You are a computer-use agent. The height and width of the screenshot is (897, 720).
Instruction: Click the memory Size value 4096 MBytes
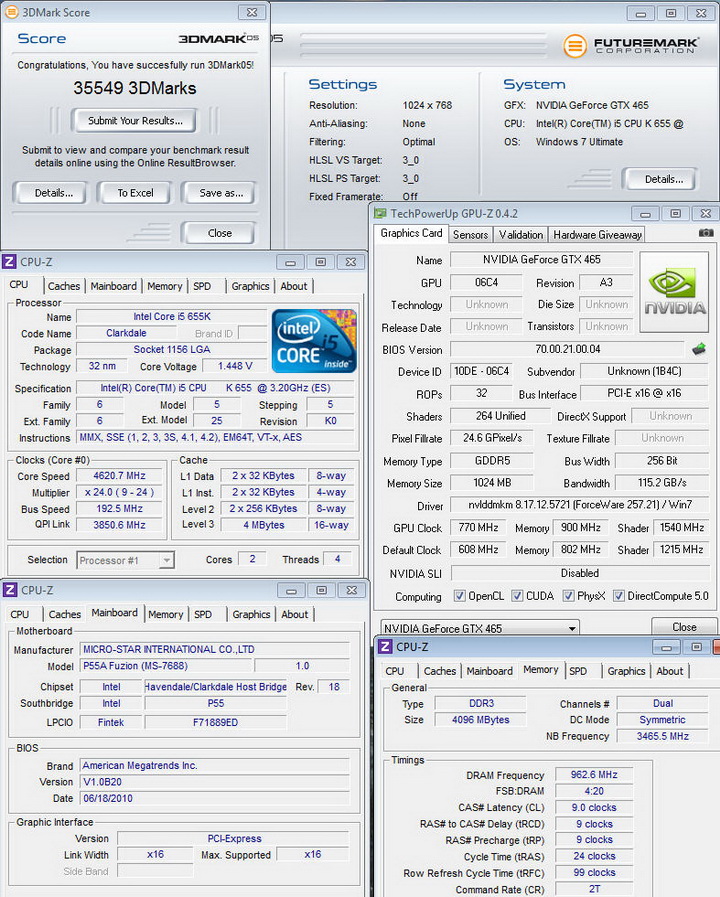[x=480, y=720]
